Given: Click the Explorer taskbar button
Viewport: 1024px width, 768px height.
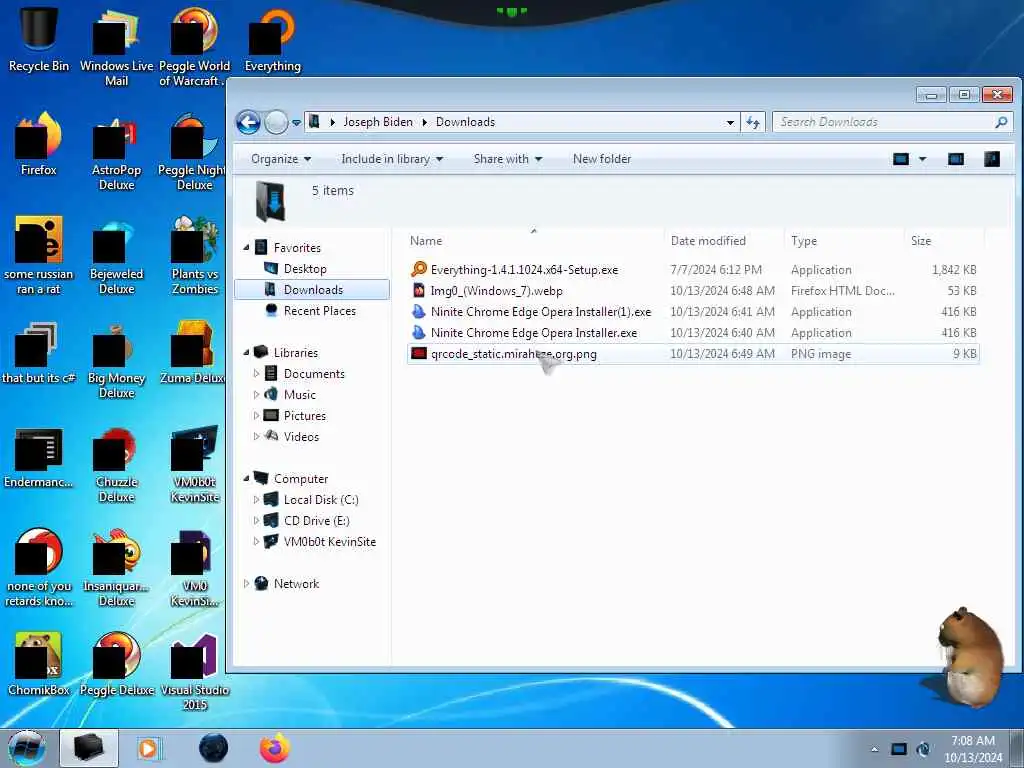Looking at the screenshot, I should pyautogui.click(x=89, y=748).
